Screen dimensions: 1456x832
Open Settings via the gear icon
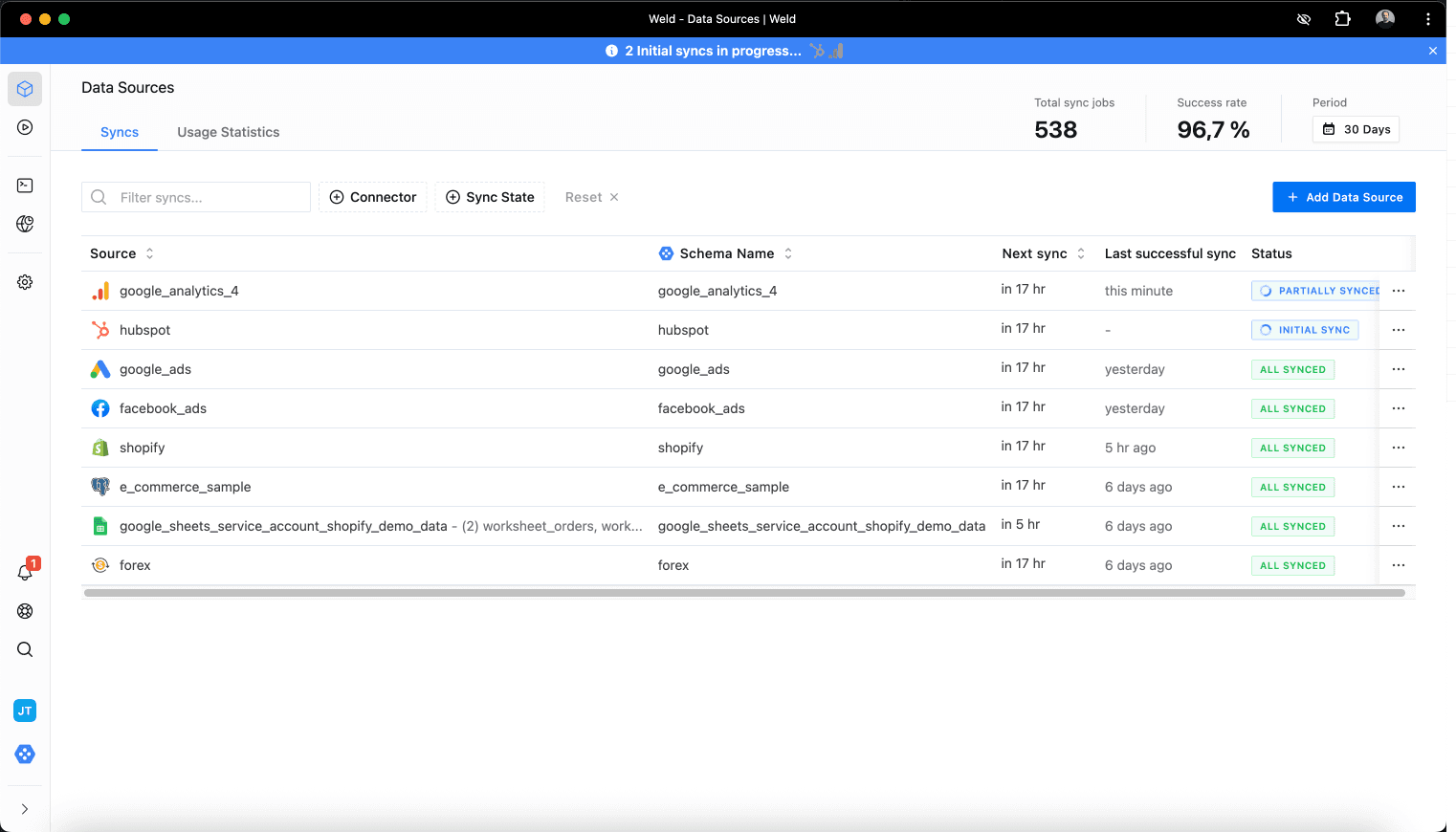24,281
